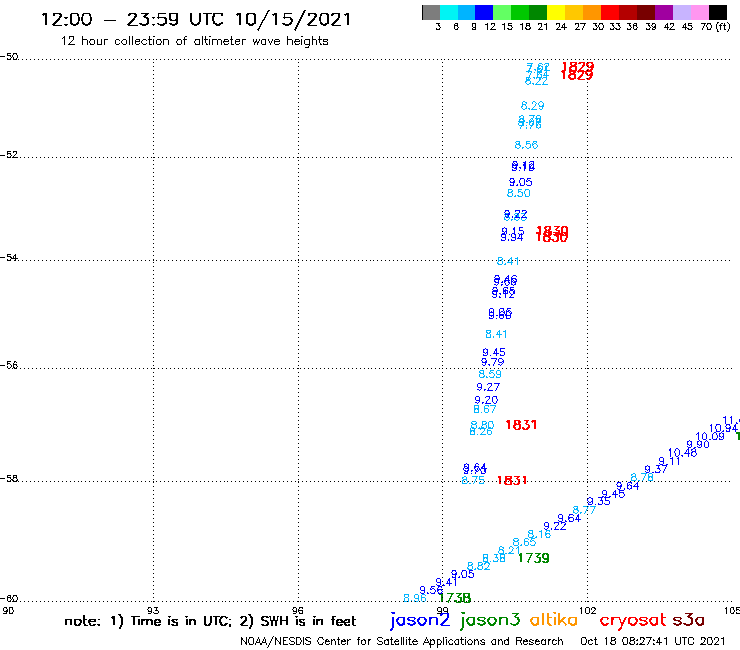
Task: Click the wave height value '8.16'
Action: click(x=539, y=534)
